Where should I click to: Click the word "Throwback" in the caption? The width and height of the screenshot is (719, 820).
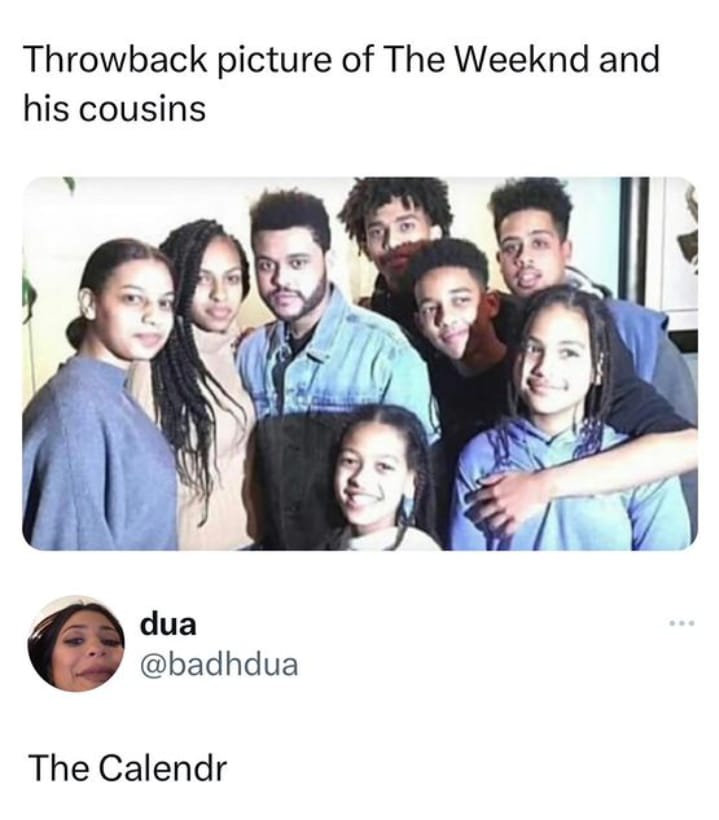(115, 60)
